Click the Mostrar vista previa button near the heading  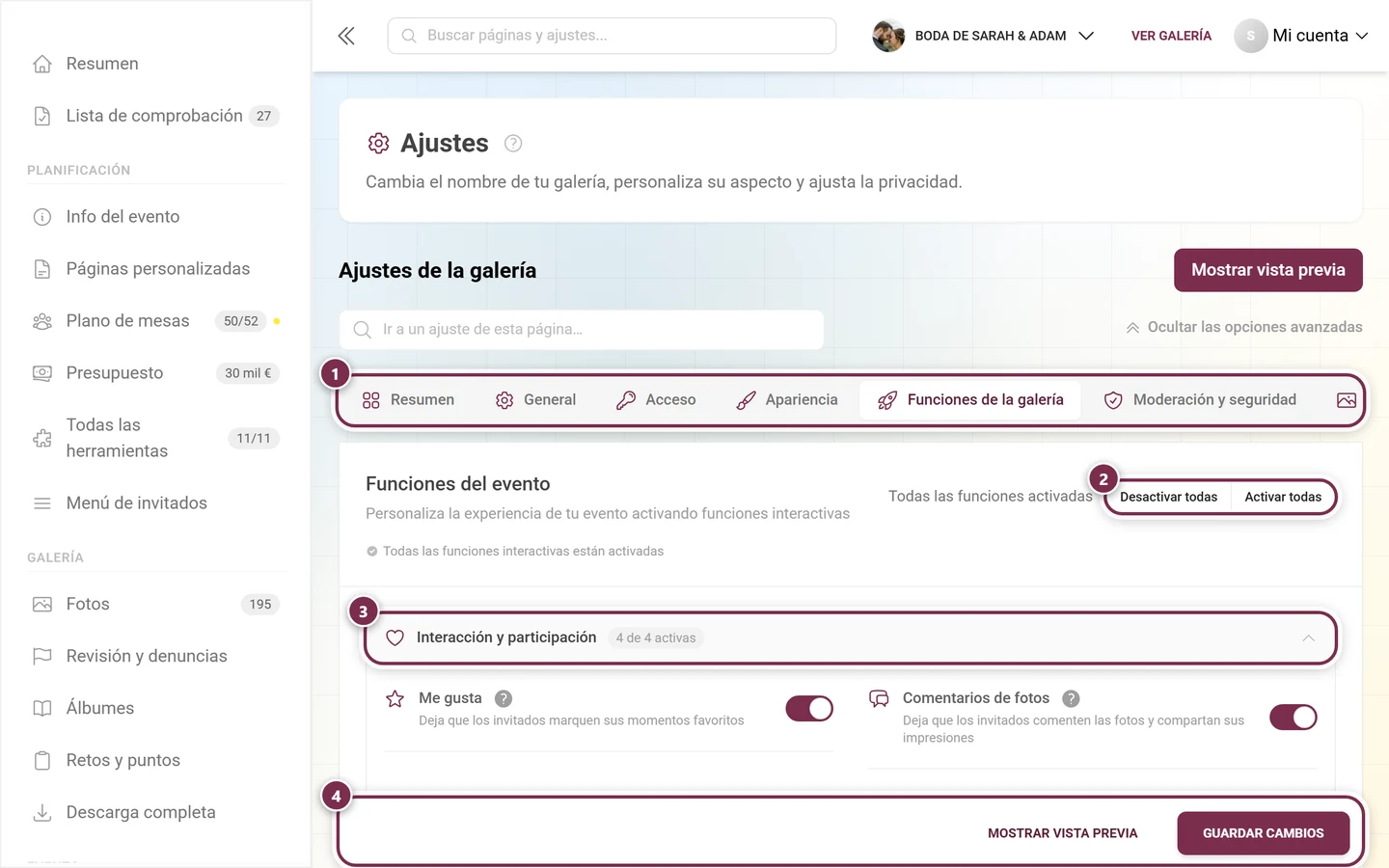pos(1268,270)
